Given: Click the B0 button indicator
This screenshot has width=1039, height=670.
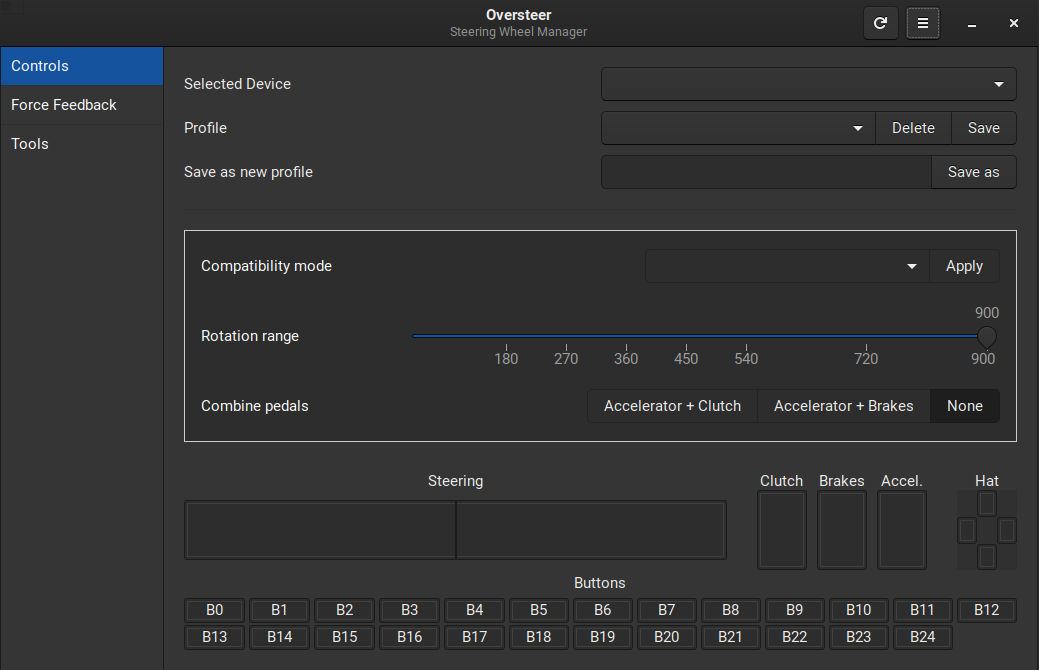Looking at the screenshot, I should click(x=215, y=610).
